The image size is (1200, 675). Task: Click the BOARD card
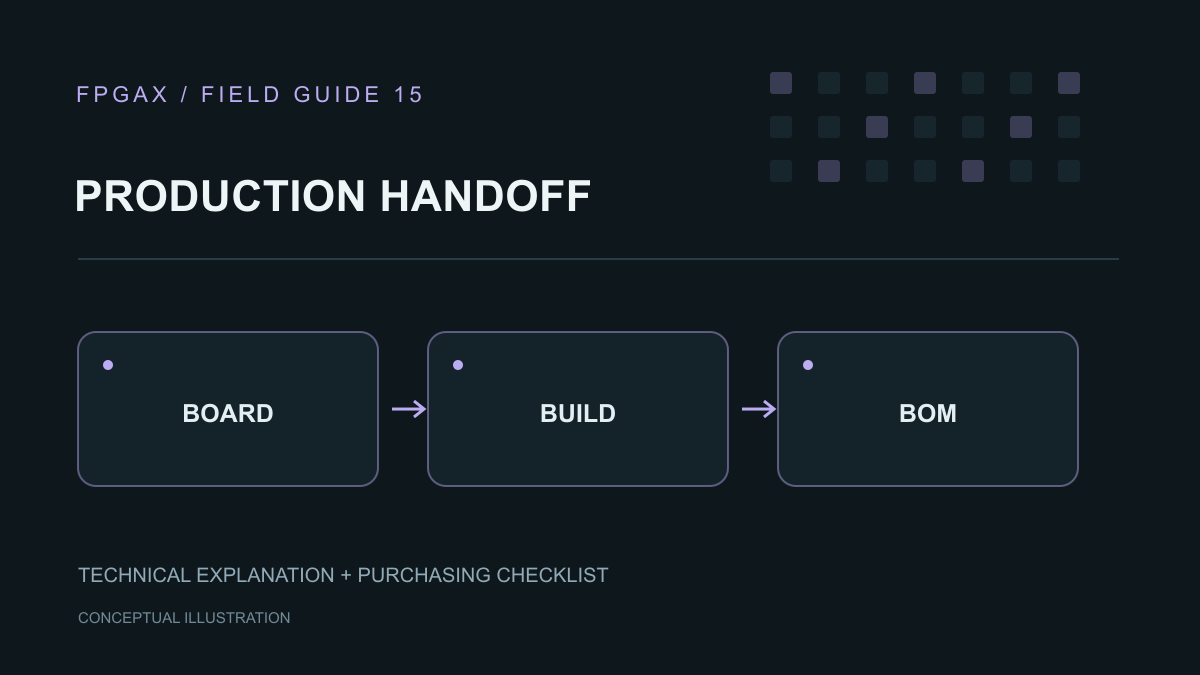228,409
